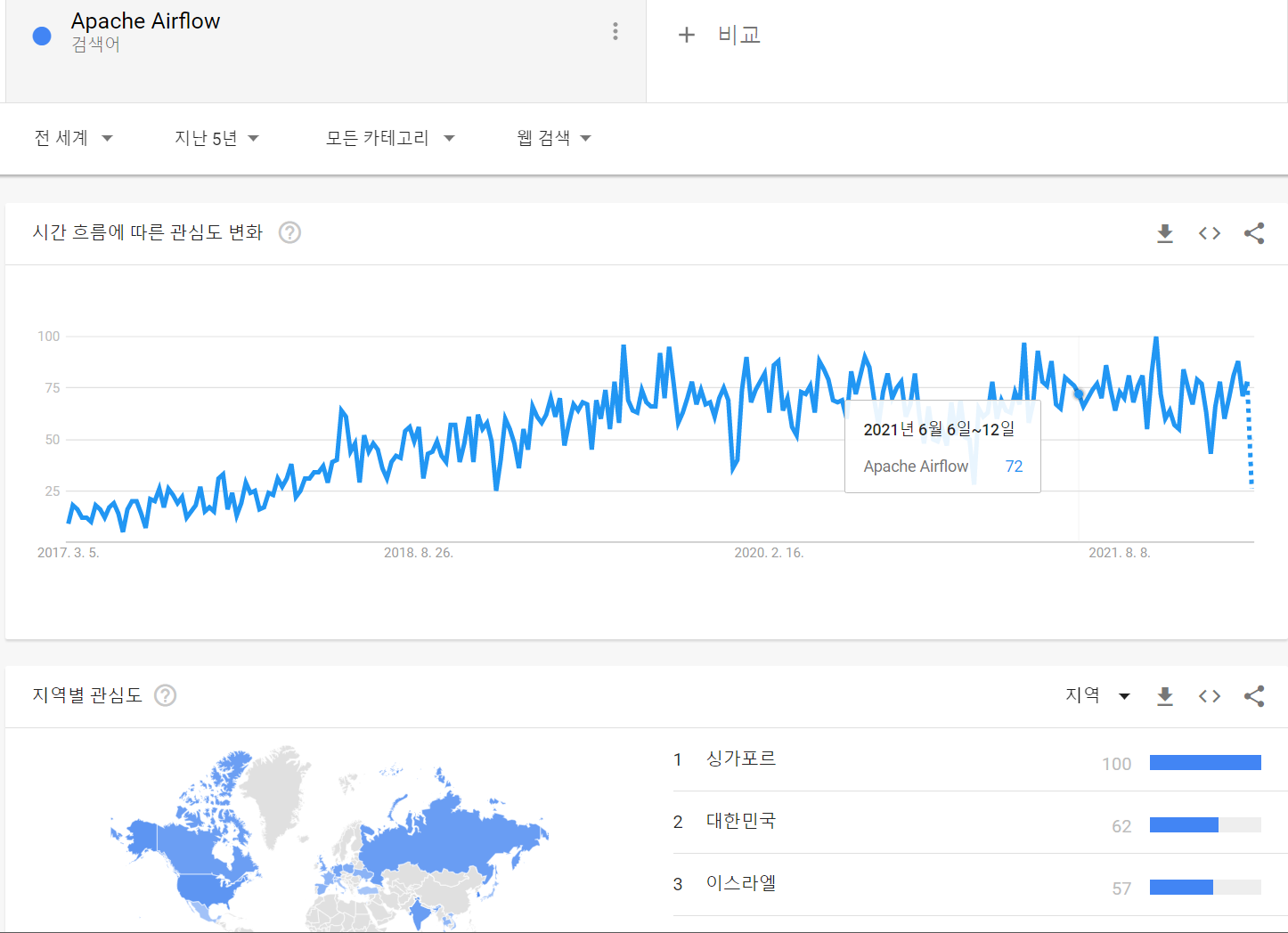Open the 전 세계 region dropdown
1288x933 pixels.
73,138
